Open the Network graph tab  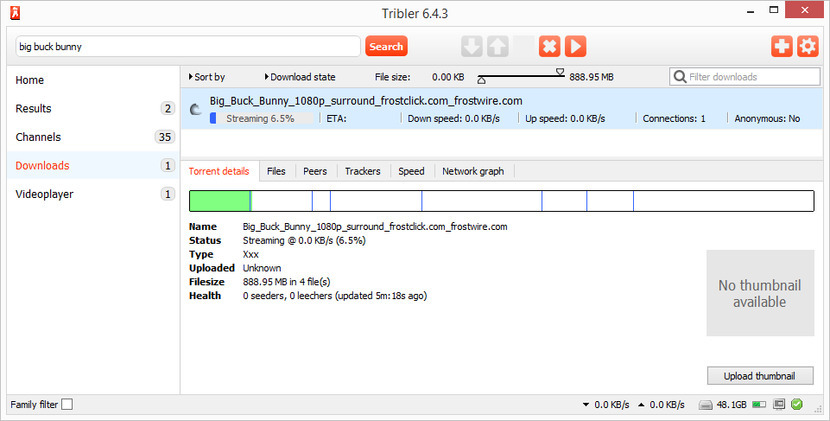tap(473, 171)
